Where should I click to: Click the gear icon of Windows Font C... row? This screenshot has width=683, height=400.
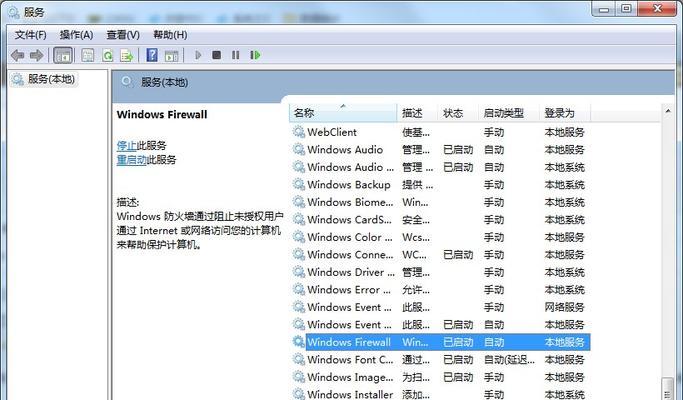tap(299, 359)
